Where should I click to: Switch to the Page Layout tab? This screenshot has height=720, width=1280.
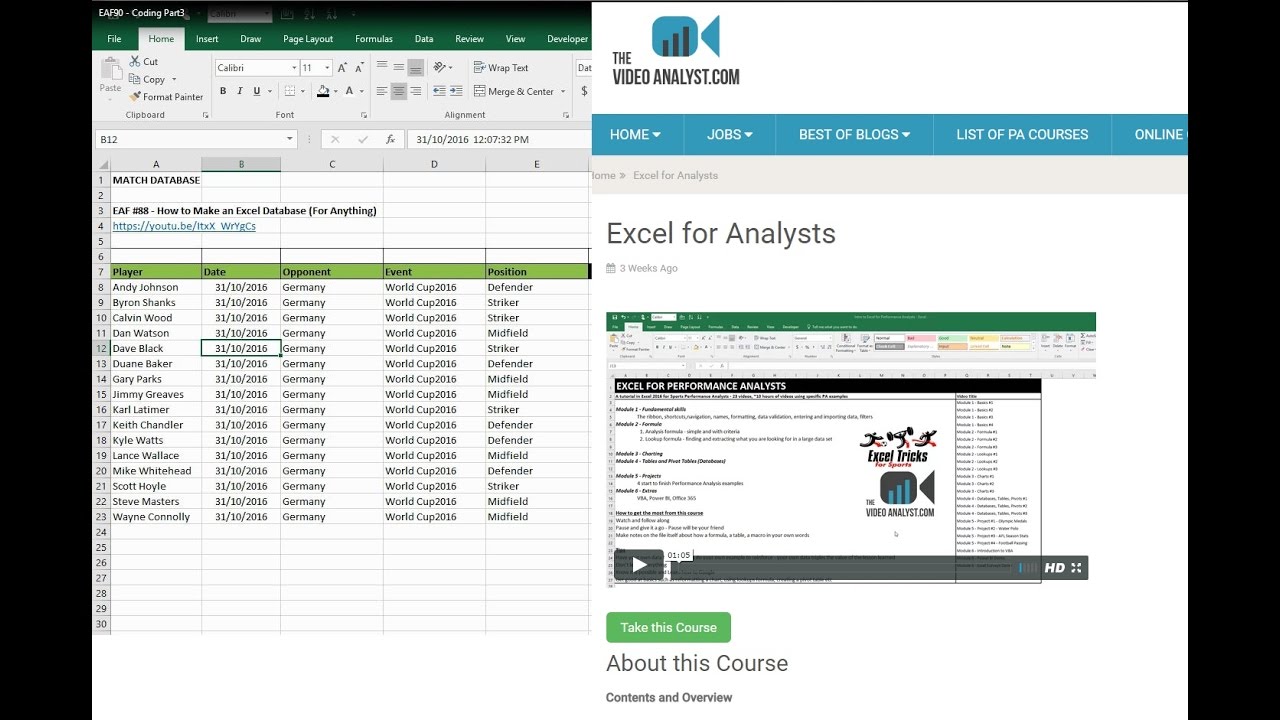click(x=308, y=39)
